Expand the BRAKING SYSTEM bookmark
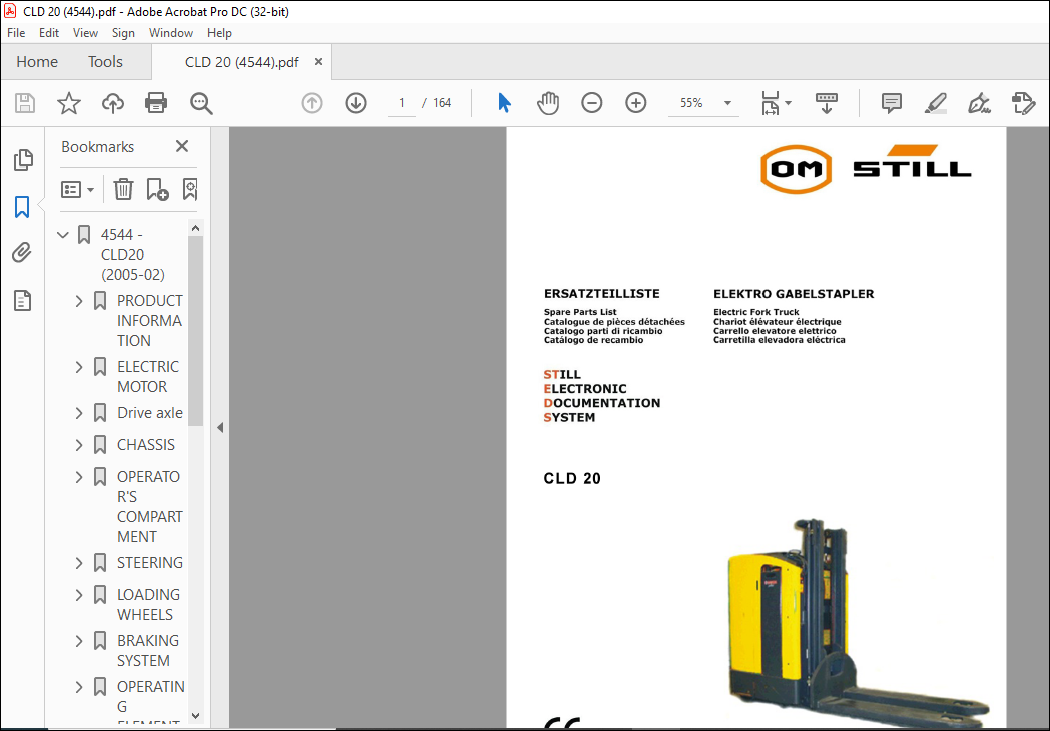The width and height of the screenshot is (1050, 731). 79,641
